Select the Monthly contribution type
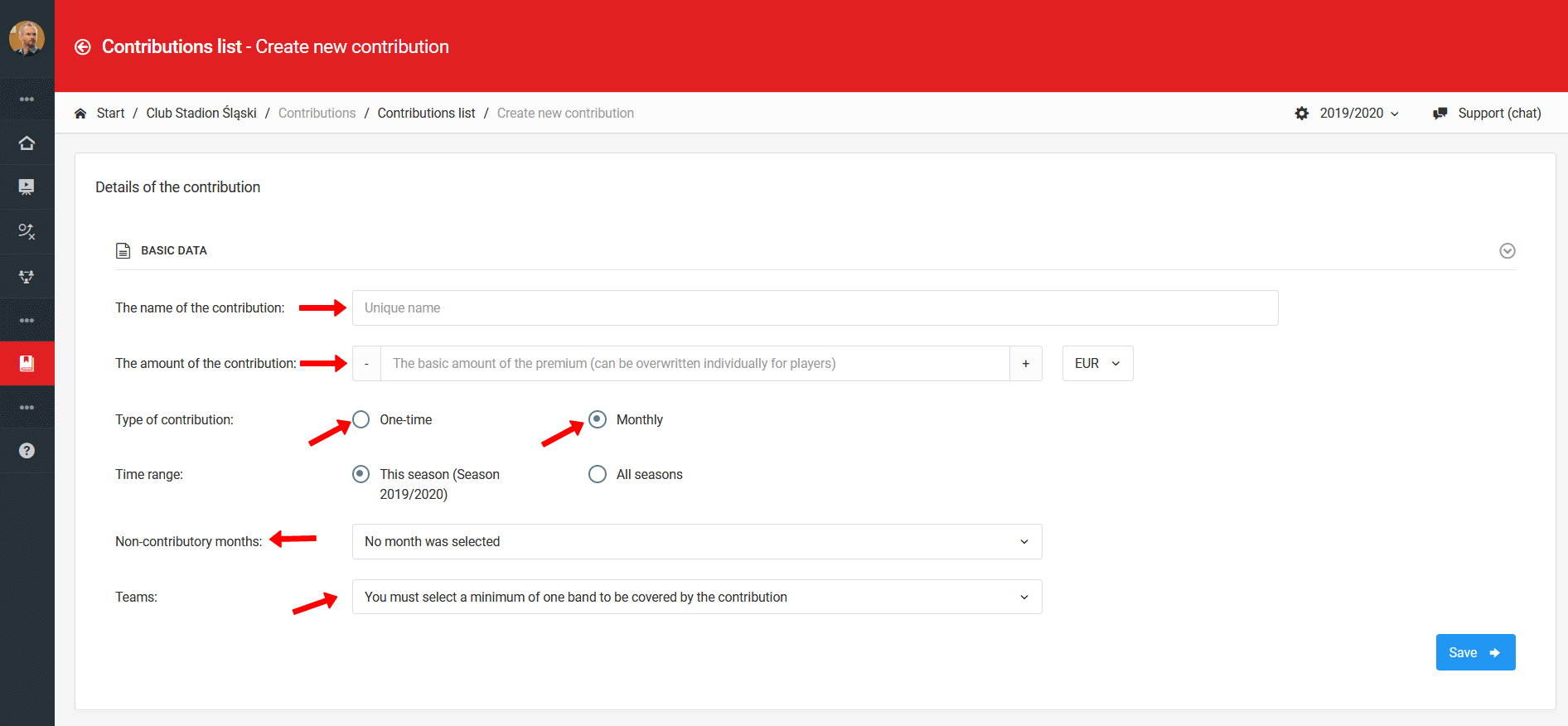 pyautogui.click(x=598, y=419)
